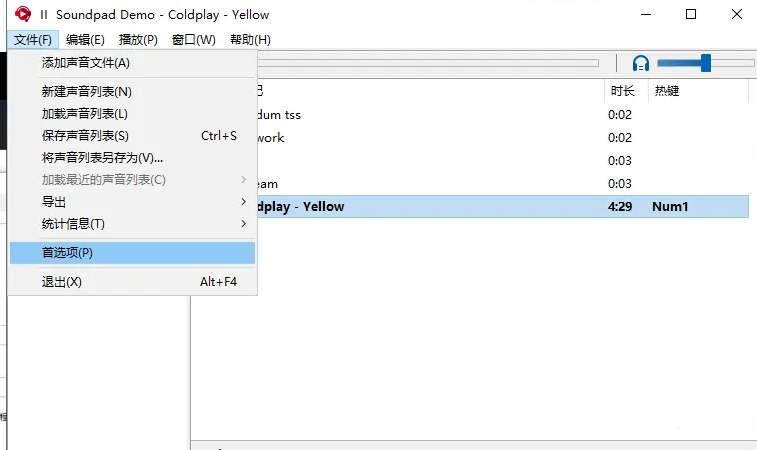Select 添加声音文件(A) menu entry
Image resolution: width=757 pixels, height=450 pixels.
(86, 63)
